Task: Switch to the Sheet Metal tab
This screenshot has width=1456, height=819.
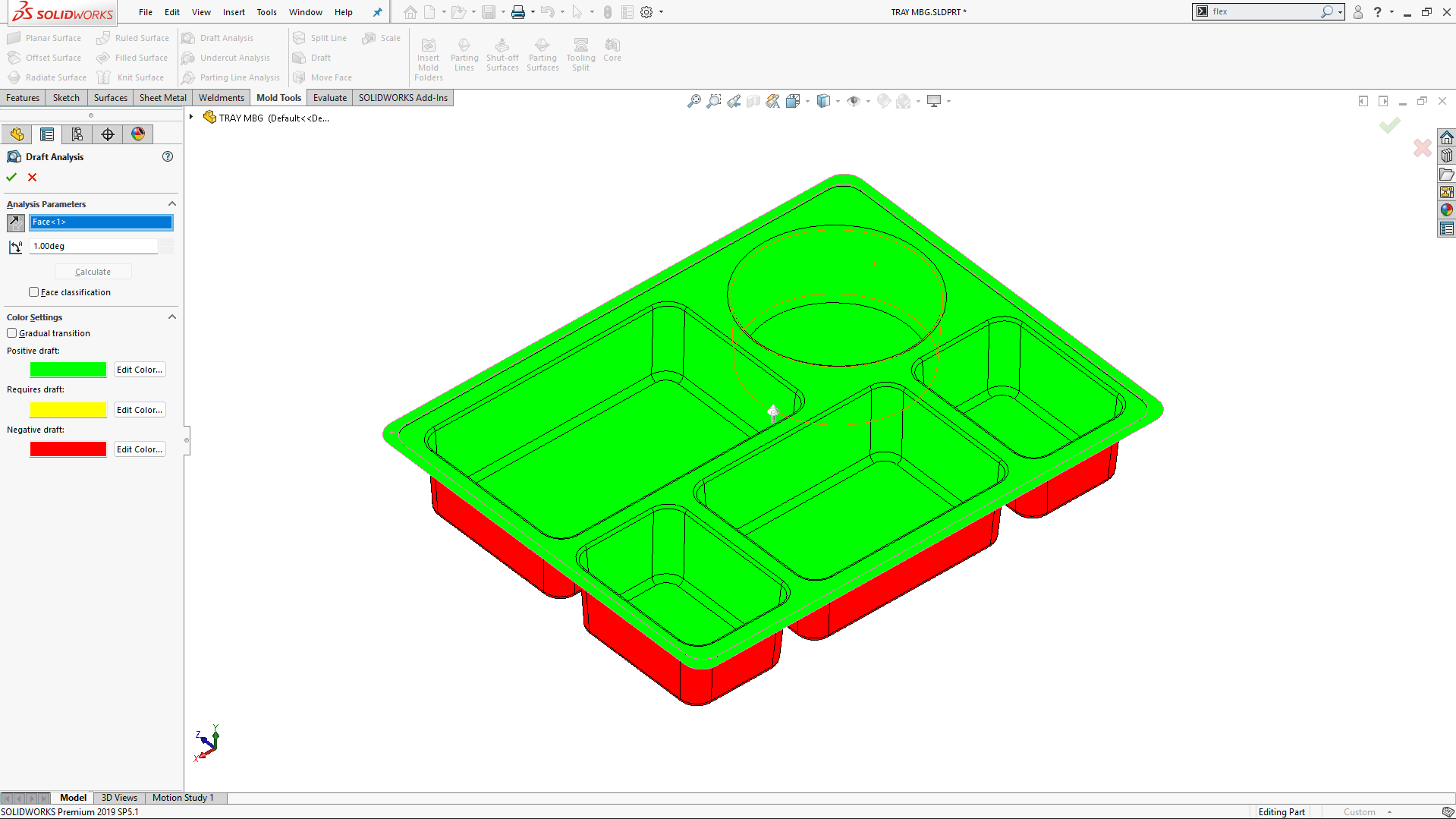Action: click(x=163, y=98)
